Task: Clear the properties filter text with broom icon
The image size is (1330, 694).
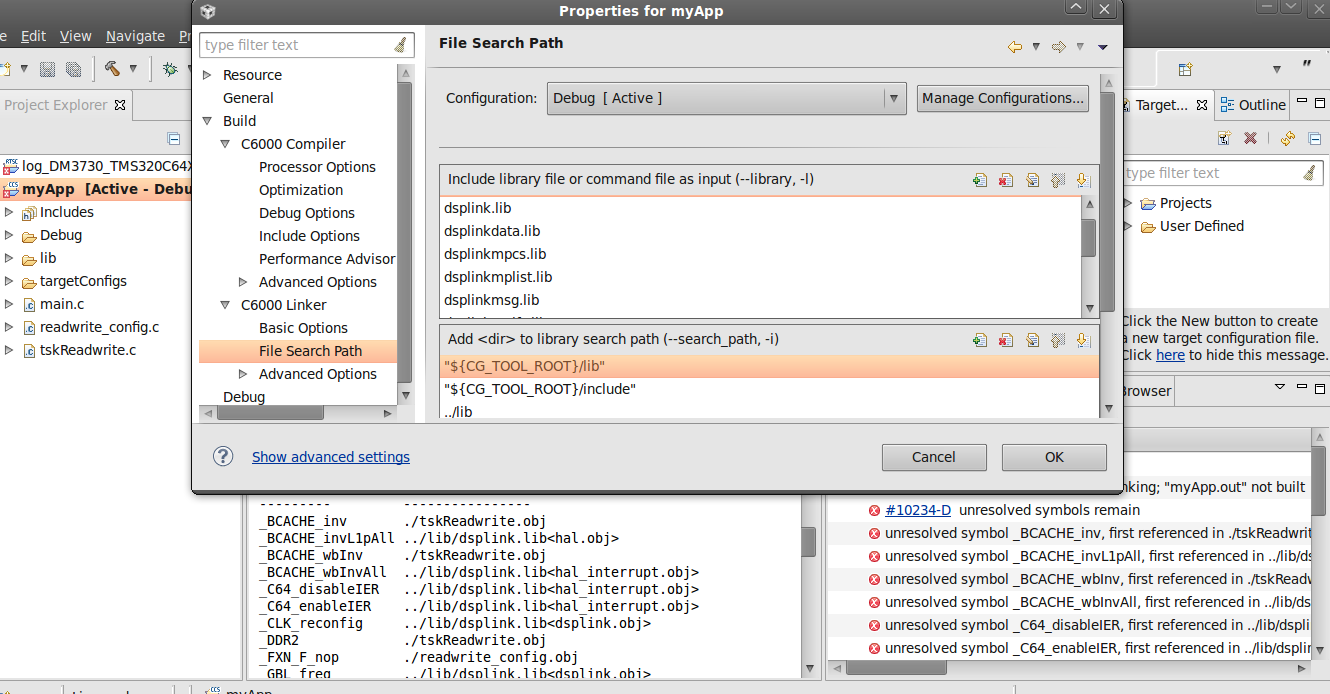Action: click(x=401, y=45)
